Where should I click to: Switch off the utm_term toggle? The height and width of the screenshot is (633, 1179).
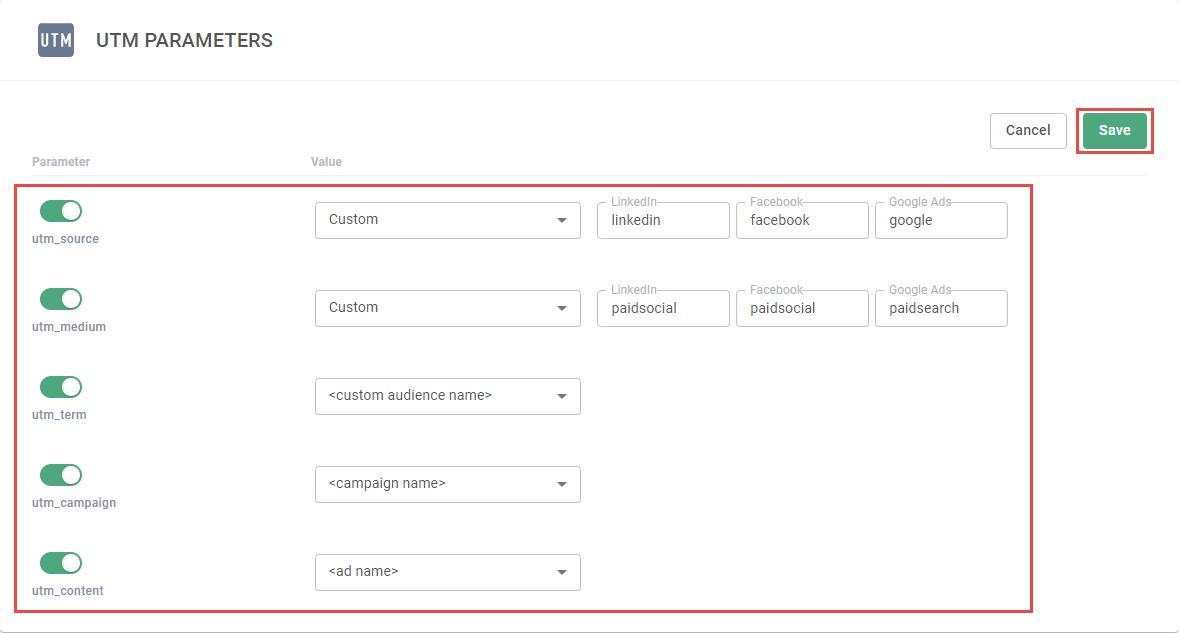pos(61,387)
